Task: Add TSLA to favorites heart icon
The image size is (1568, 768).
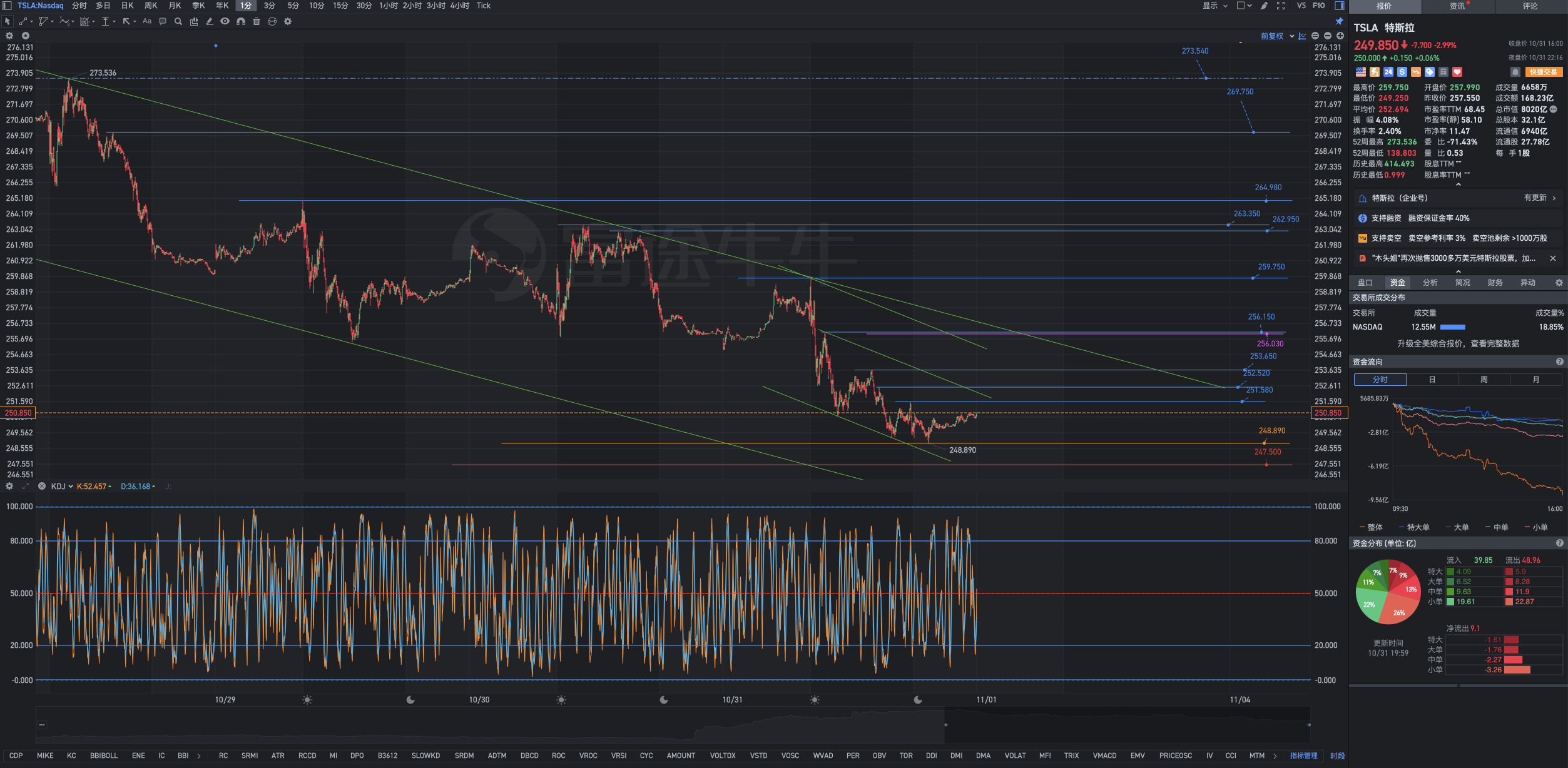Action: pyautogui.click(x=1457, y=72)
